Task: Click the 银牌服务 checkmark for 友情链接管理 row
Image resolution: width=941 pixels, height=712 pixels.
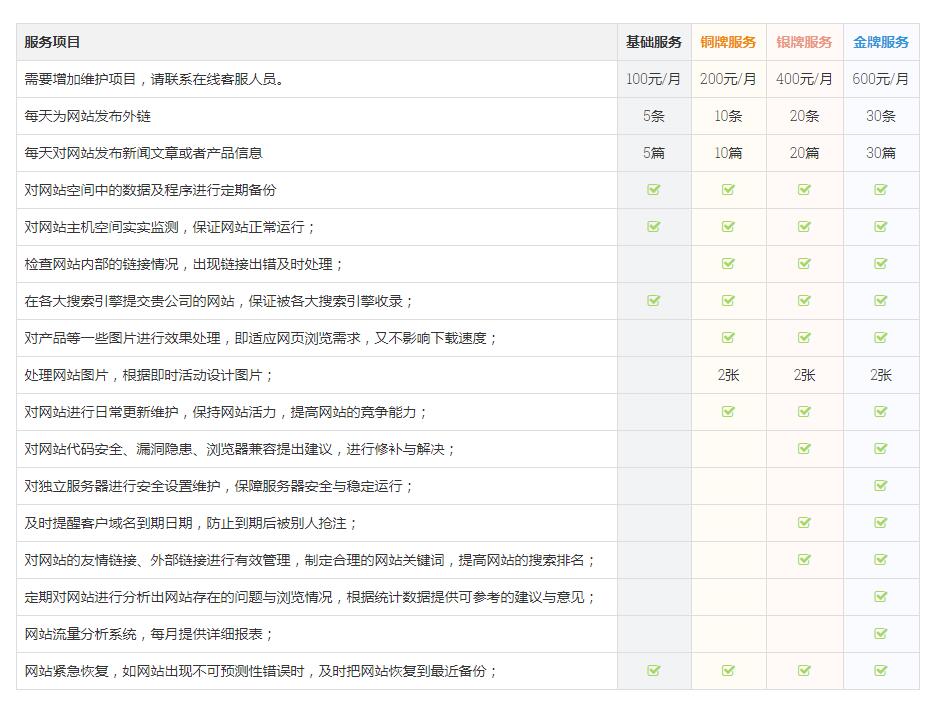Action: coord(804,560)
